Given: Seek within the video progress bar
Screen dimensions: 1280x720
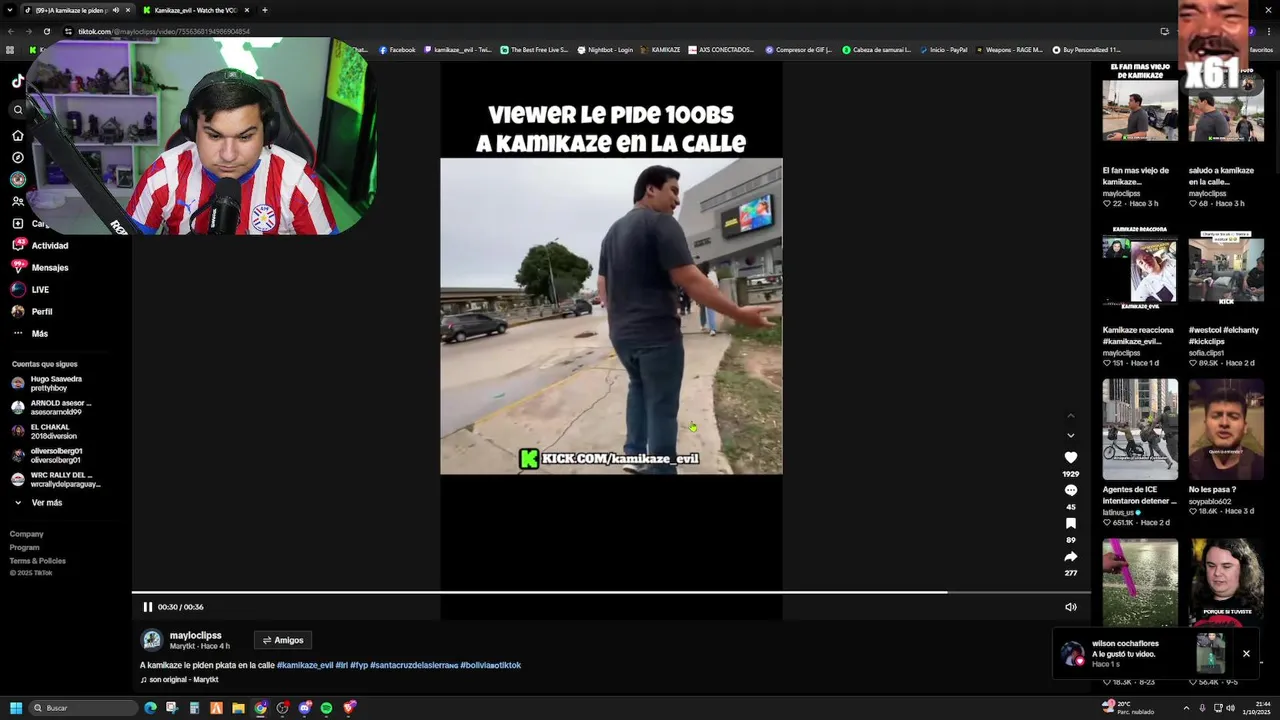Looking at the screenshot, I should click(x=611, y=592).
